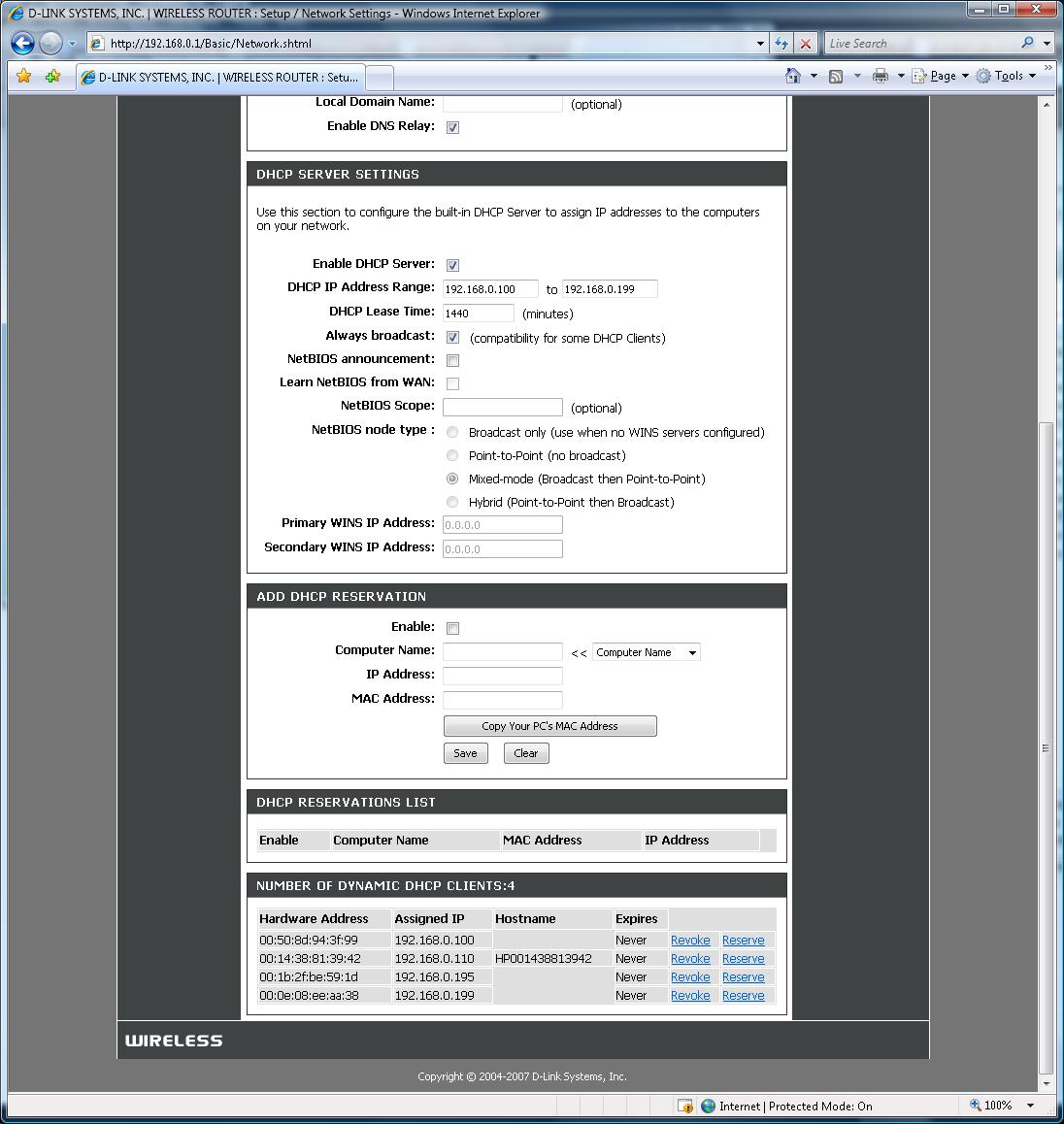1064x1124 pixels.
Task: Open Favorites Center star icon
Action: click(23, 76)
